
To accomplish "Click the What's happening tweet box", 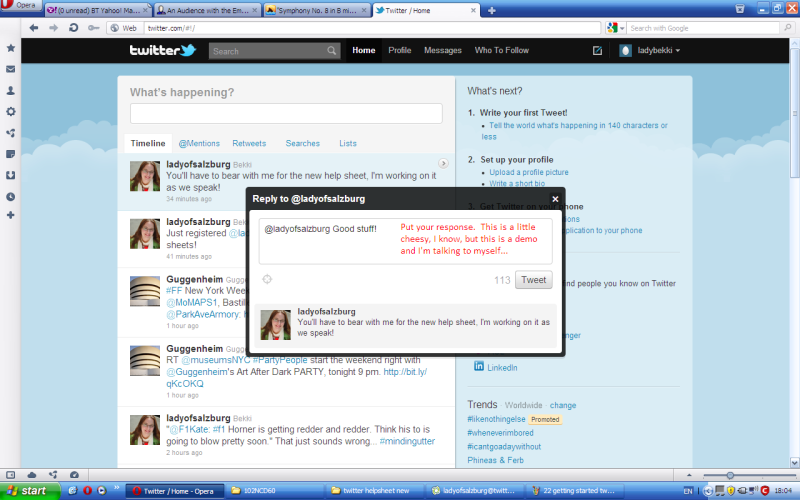I will (286, 113).
